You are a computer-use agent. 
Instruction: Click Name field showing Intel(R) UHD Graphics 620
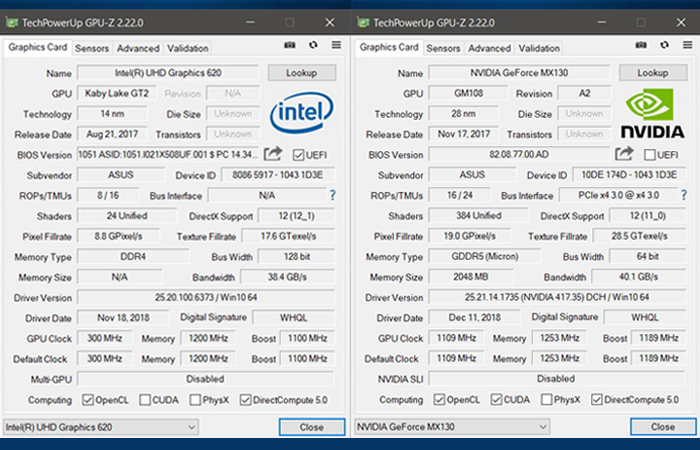click(x=168, y=73)
